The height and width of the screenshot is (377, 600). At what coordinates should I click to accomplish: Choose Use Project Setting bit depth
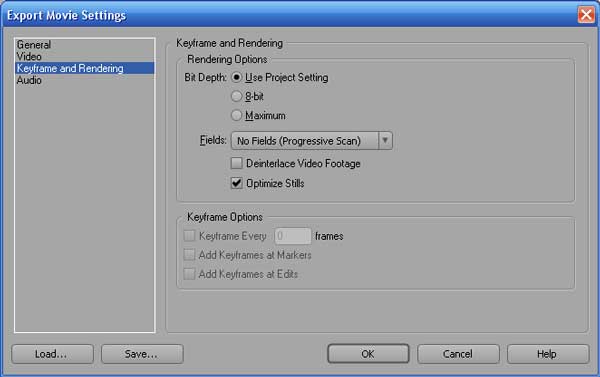pos(236,77)
